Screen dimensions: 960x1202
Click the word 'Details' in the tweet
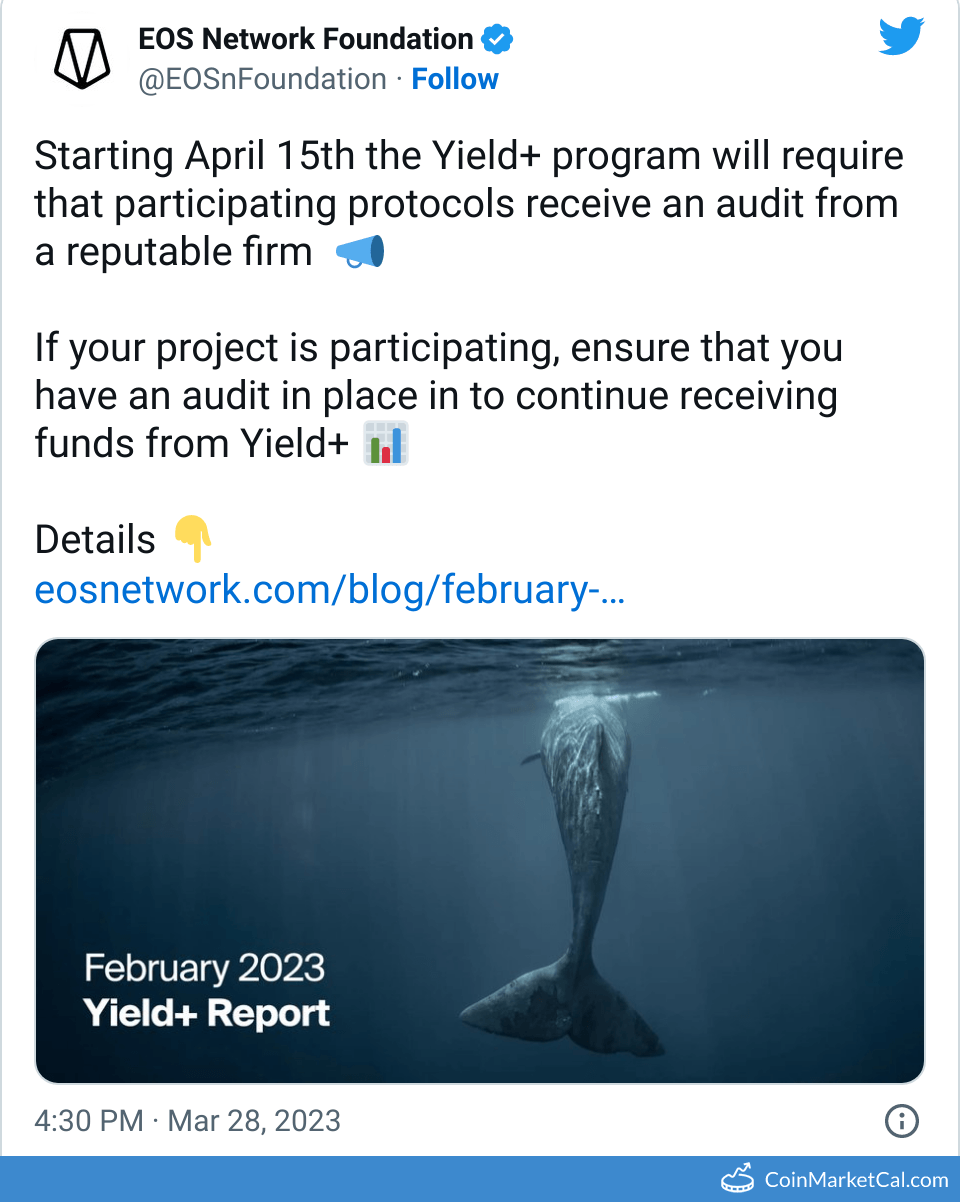(95, 540)
